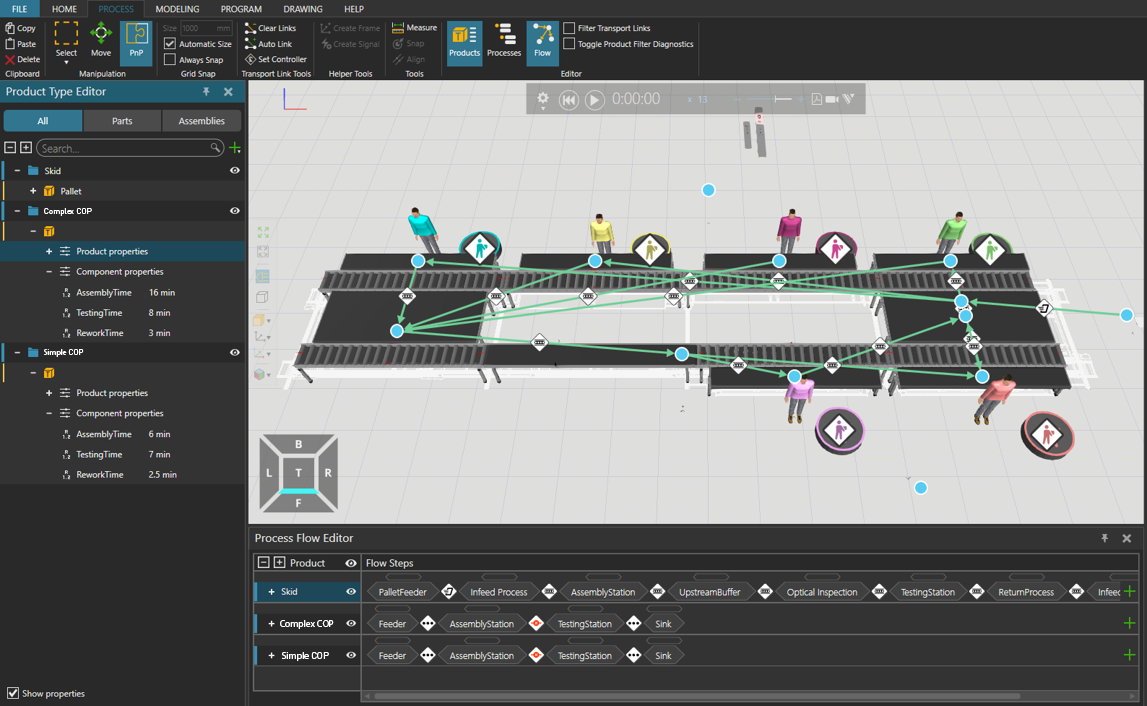
Task: Uncheck the Automatic Size checkbox
Action: click(170, 44)
